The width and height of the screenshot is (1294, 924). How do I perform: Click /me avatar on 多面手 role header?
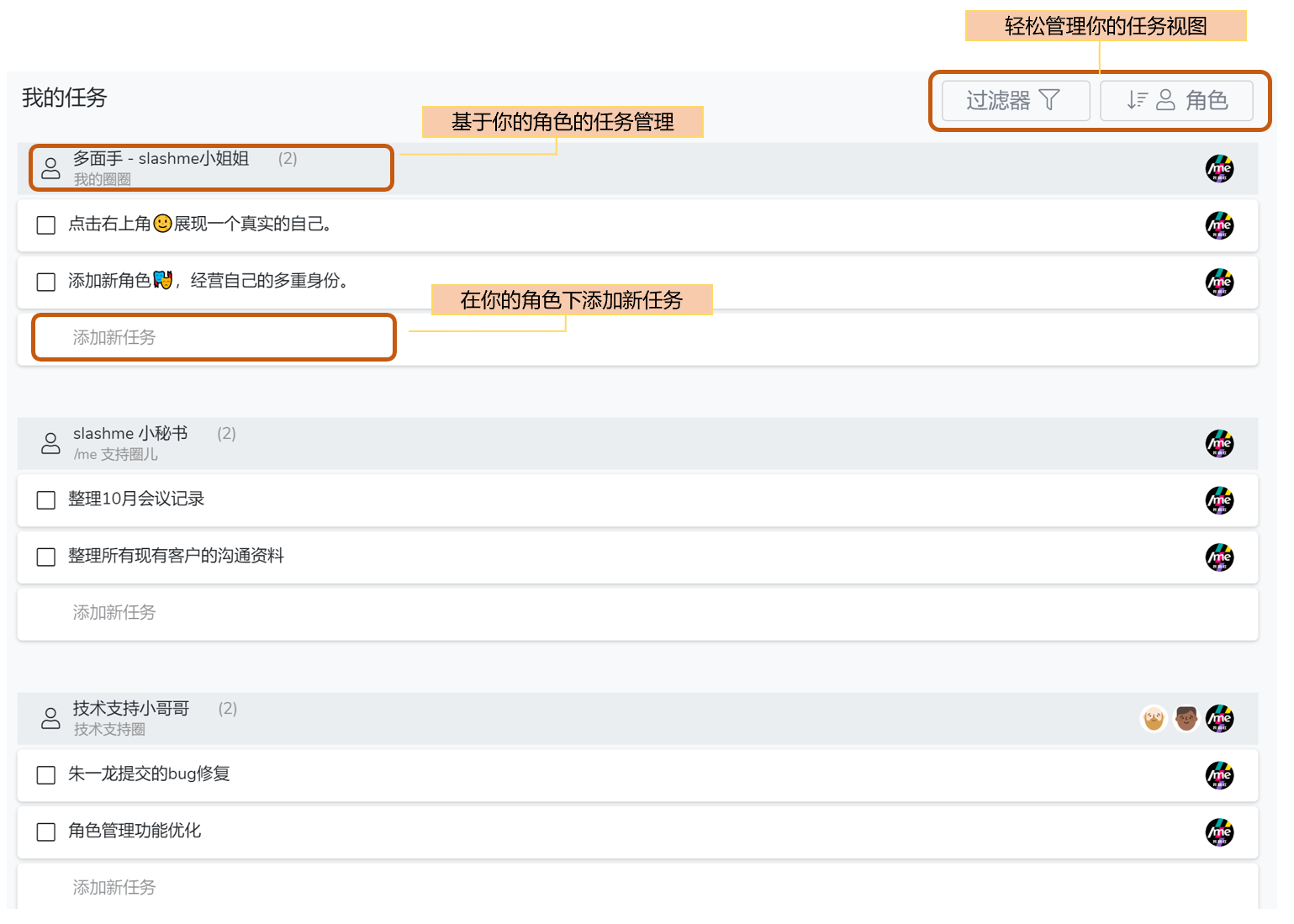coord(1219,168)
